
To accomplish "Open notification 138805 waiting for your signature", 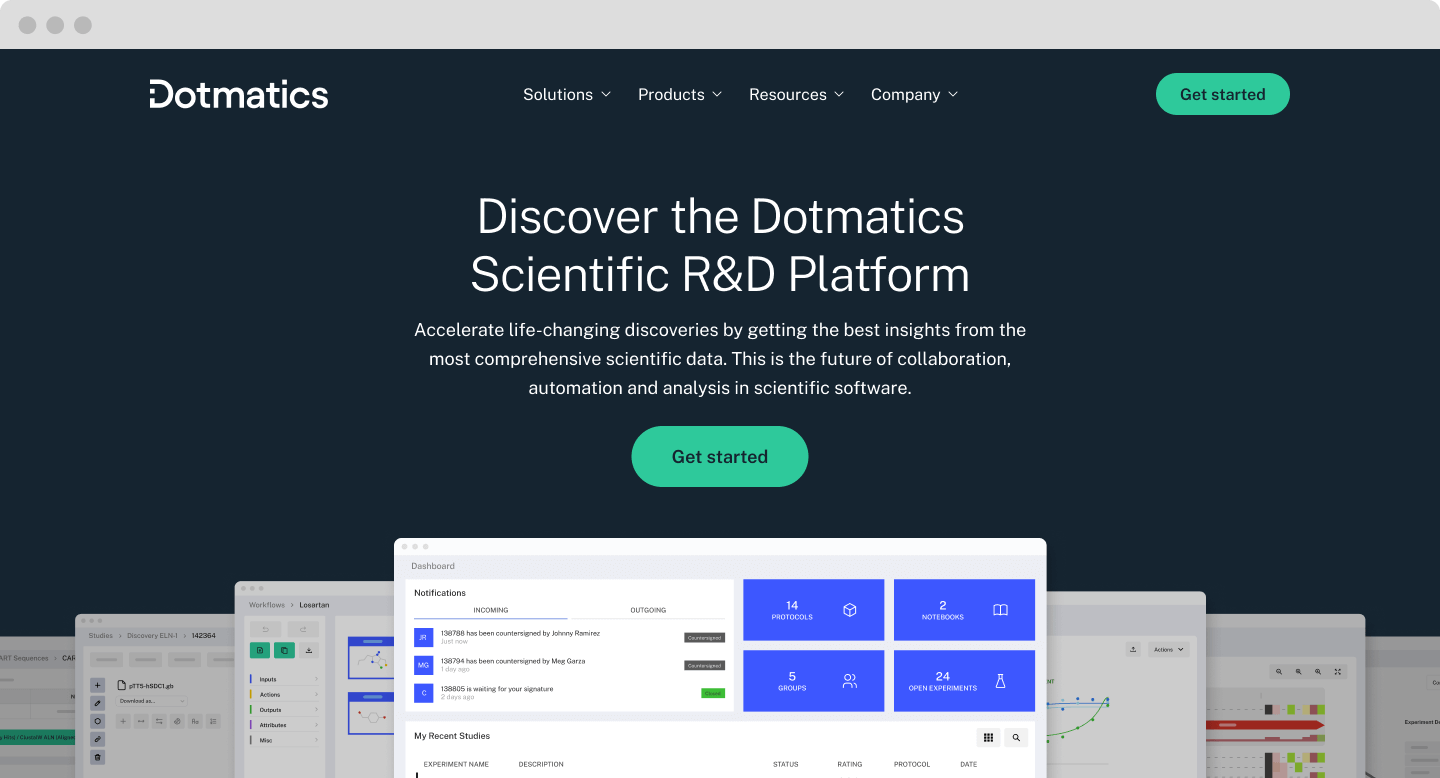I will (497, 689).
